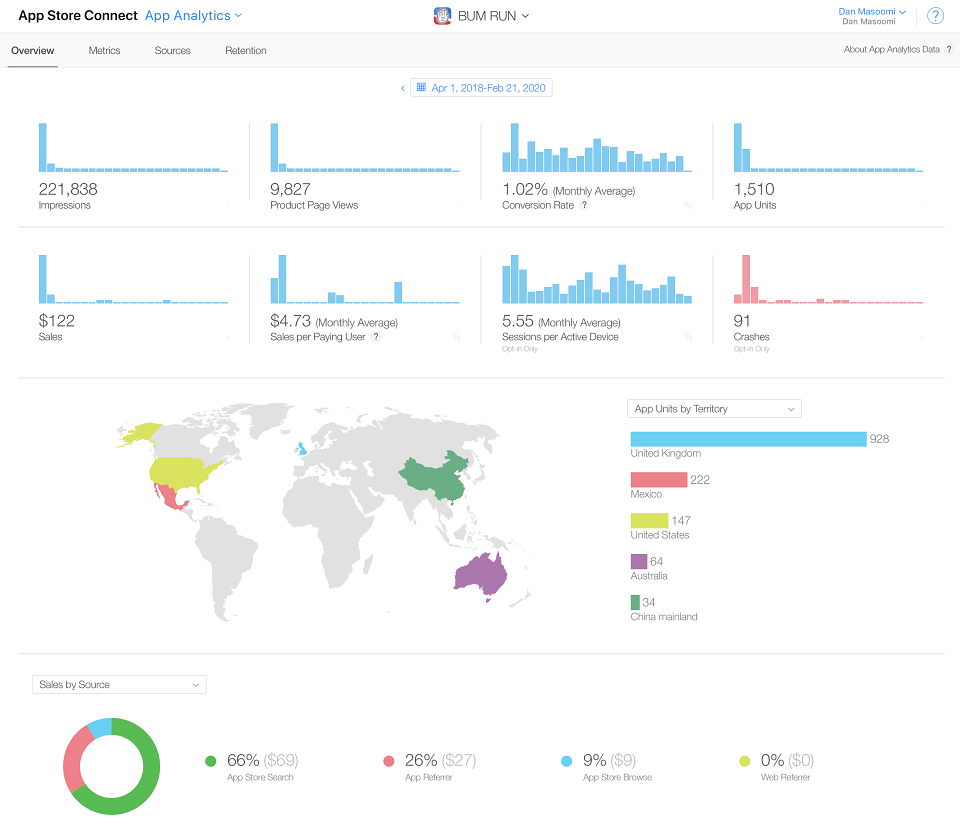The image size is (960, 826).
Task: Click the BUM RUN app icon
Action: point(442,16)
